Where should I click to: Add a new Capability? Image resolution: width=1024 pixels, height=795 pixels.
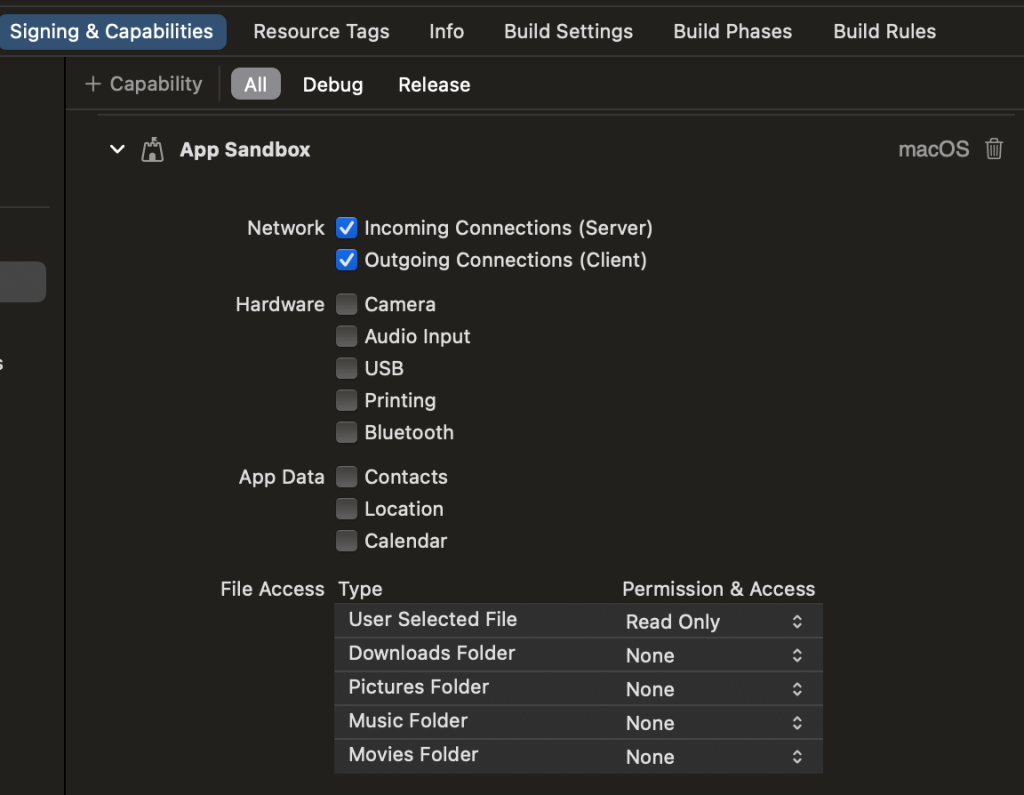[x=144, y=84]
